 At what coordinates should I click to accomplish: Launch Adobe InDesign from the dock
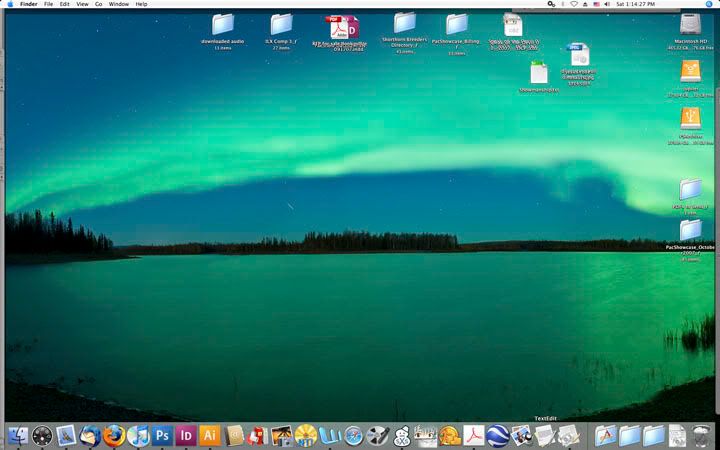(x=185, y=435)
